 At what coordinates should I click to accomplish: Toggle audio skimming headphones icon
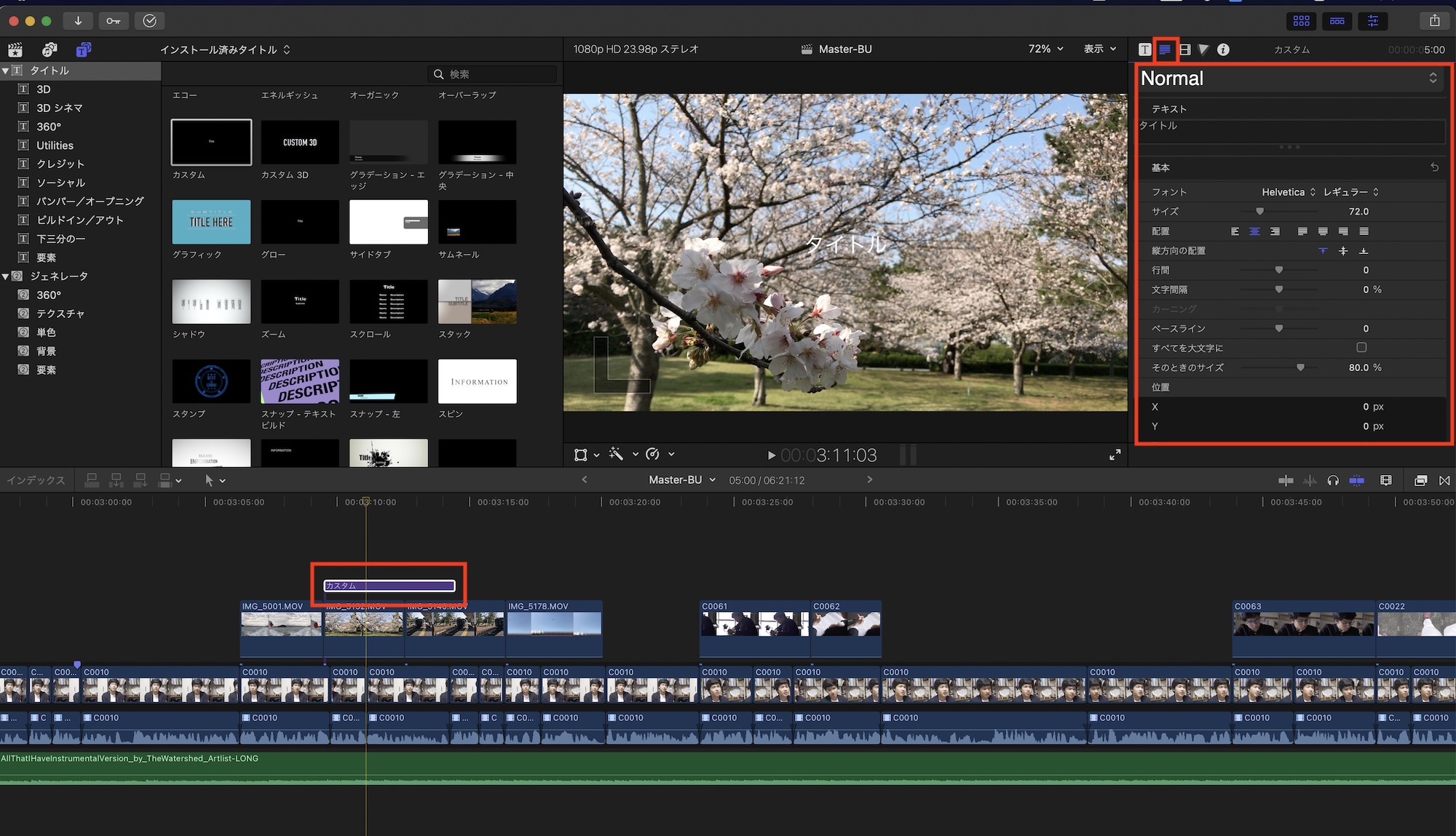(x=1333, y=480)
